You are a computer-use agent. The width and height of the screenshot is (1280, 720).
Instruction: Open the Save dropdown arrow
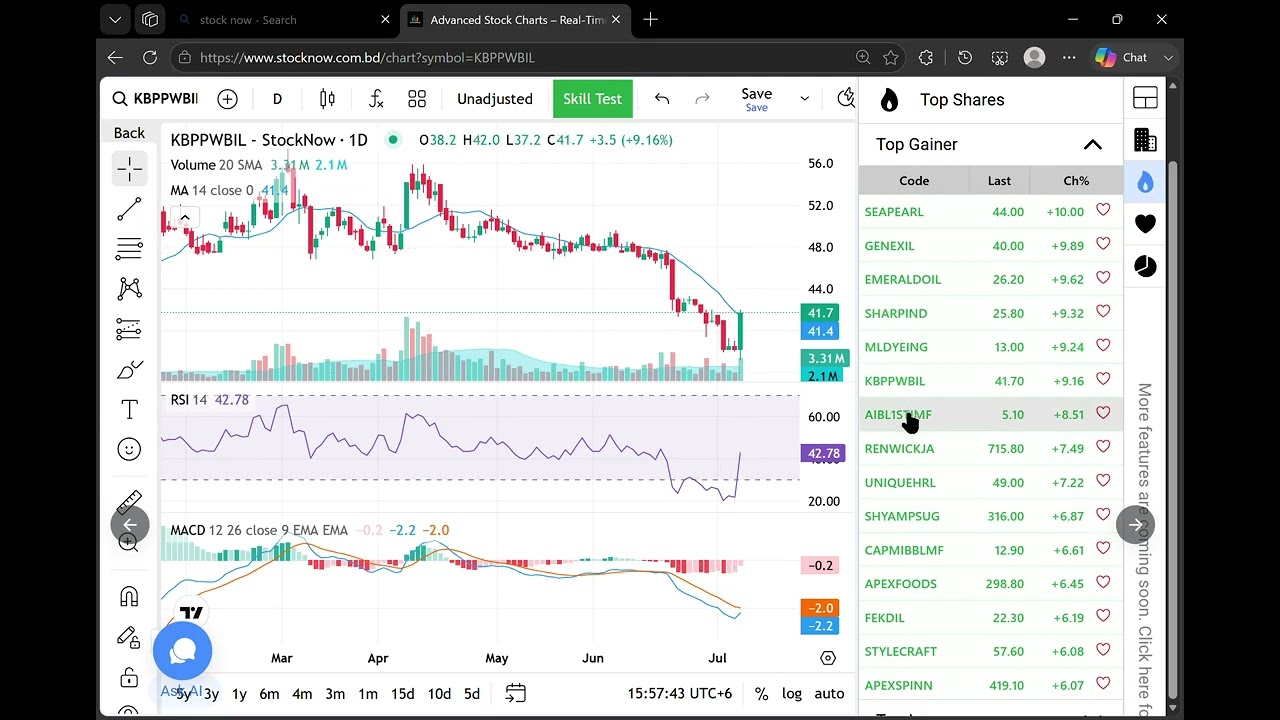(804, 99)
